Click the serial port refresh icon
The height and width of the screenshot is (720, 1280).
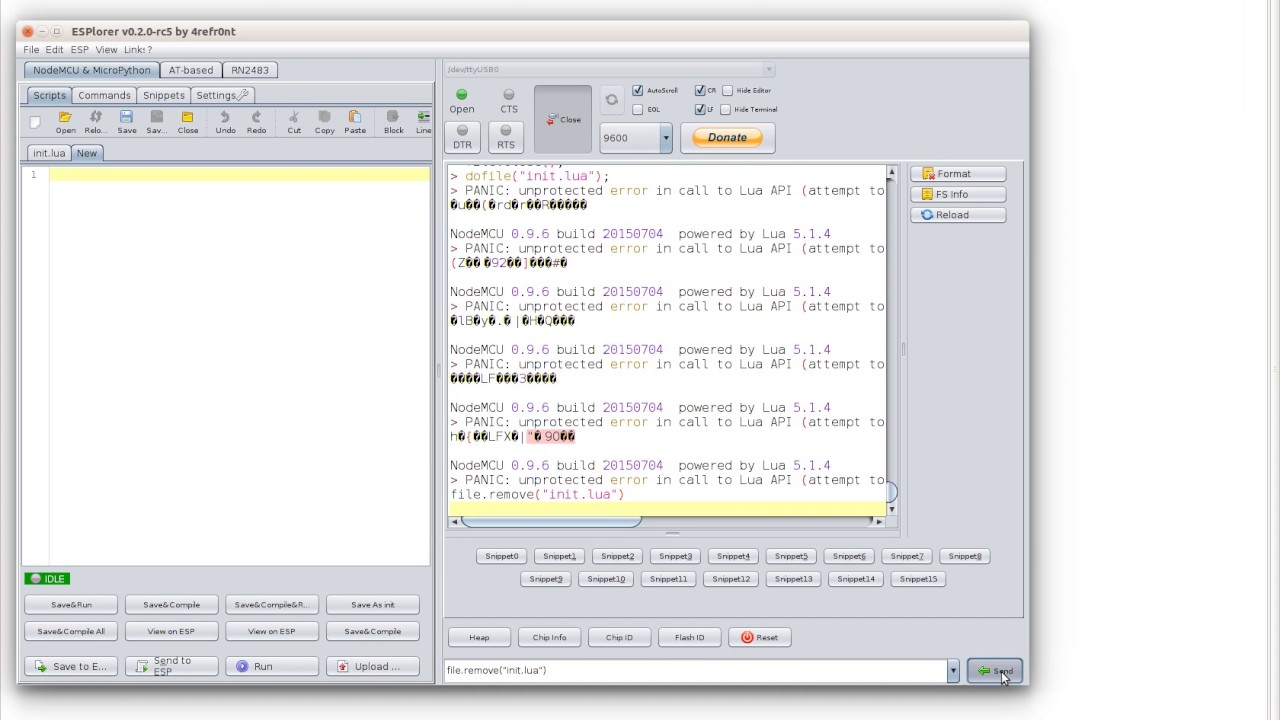[x=611, y=100]
